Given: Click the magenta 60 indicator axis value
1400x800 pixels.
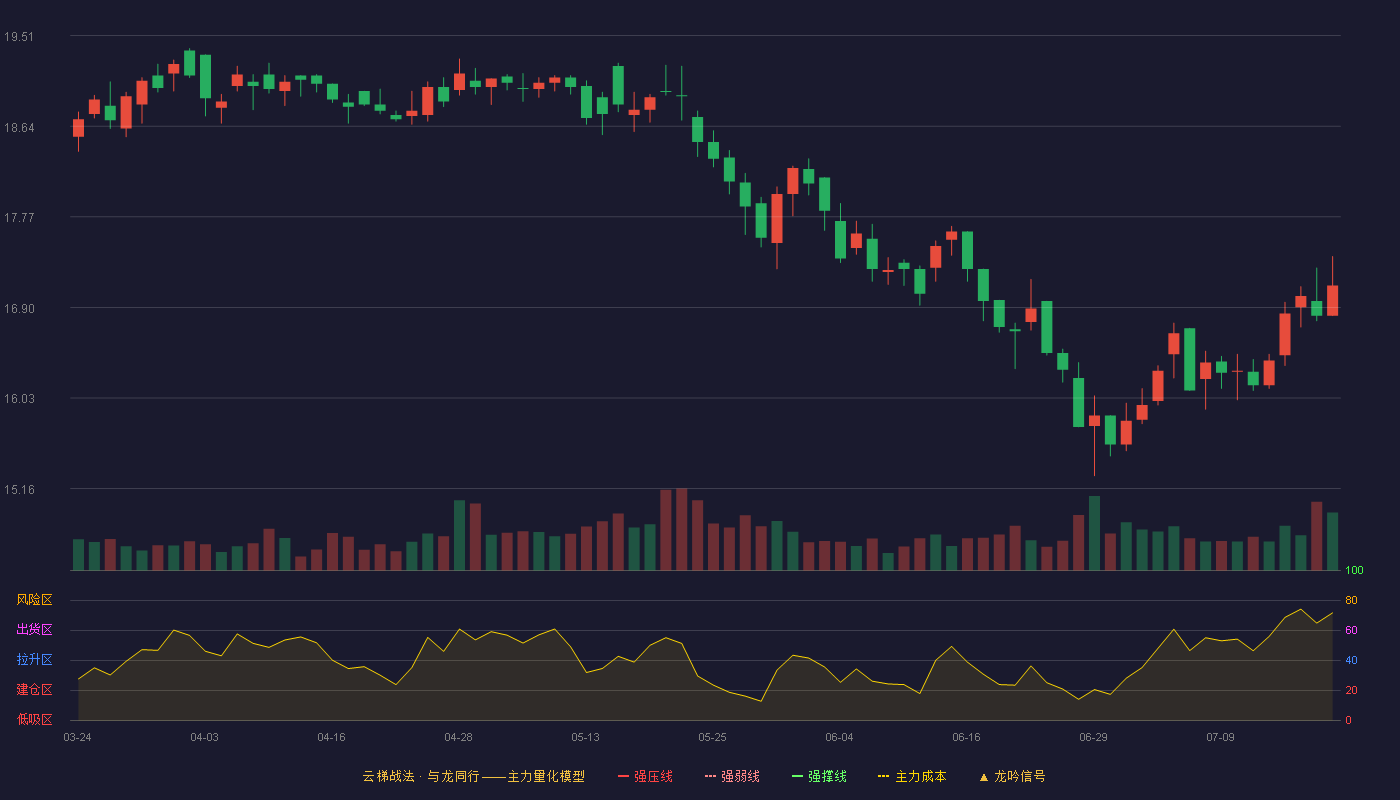Looking at the screenshot, I should (1351, 630).
